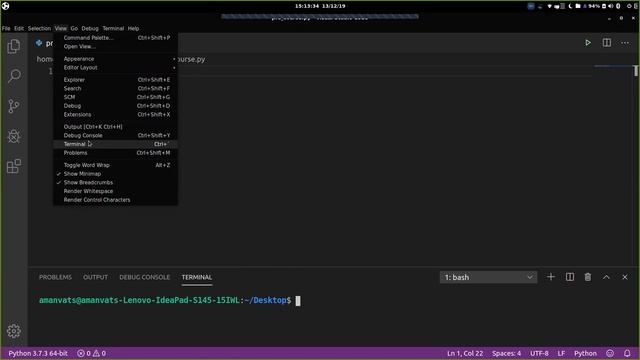Click Python language mode in status bar
640x360 pixels.
pyautogui.click(x=585, y=353)
